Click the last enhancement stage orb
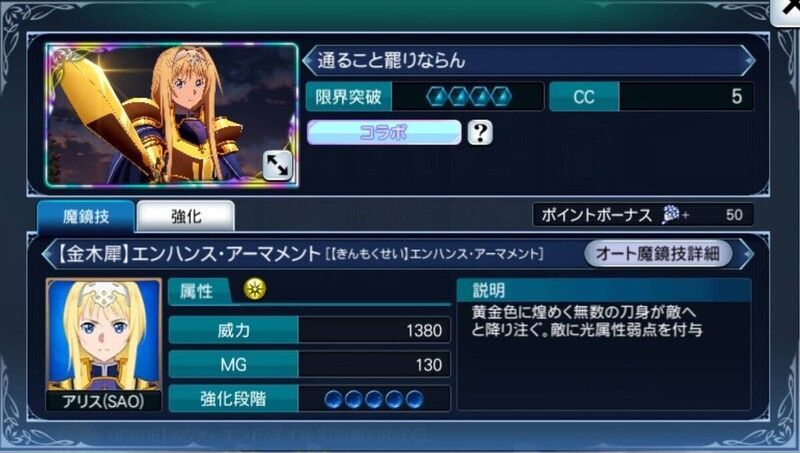Image resolution: width=800 pixels, height=453 pixels. coord(414,399)
